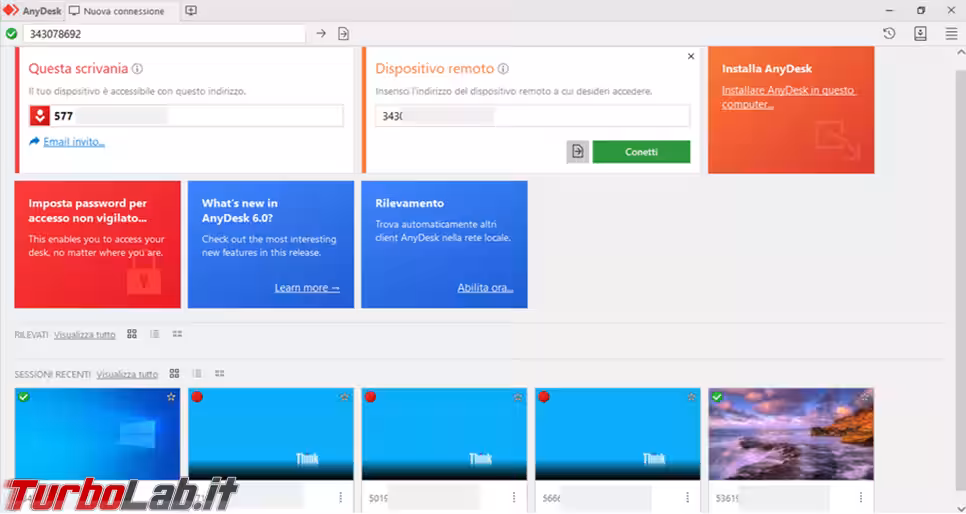The height and width of the screenshot is (514, 966).
Task: Click the connect arrow beside address bar
Action: (x=321, y=34)
